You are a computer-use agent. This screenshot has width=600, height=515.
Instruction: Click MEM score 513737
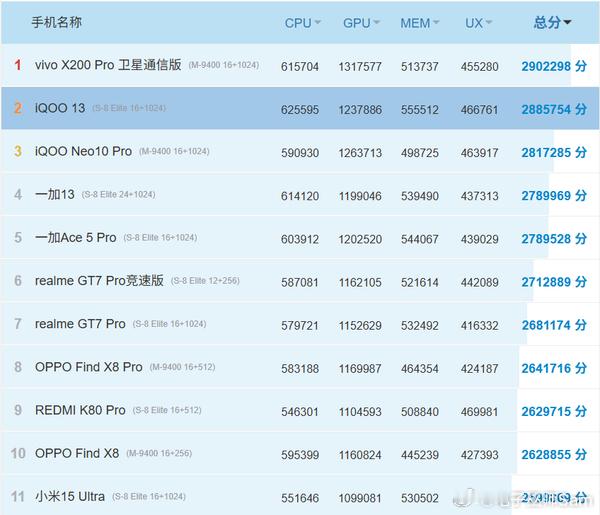coord(419,67)
